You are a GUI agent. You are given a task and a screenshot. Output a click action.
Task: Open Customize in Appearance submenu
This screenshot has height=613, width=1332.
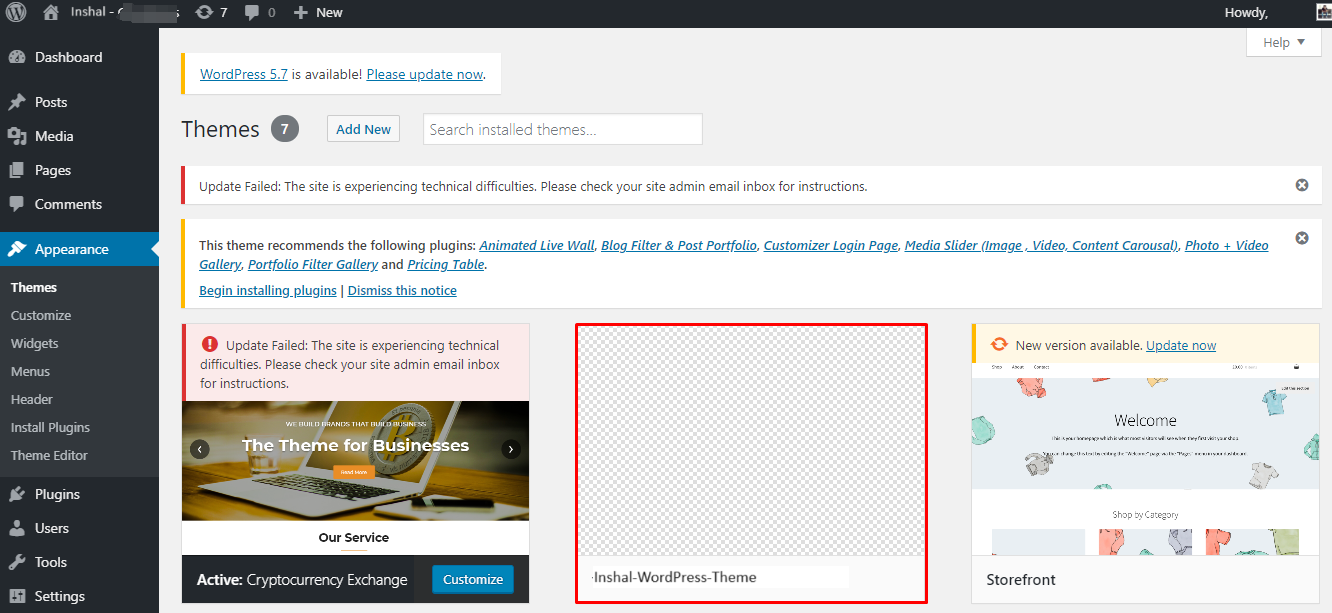click(x=41, y=315)
